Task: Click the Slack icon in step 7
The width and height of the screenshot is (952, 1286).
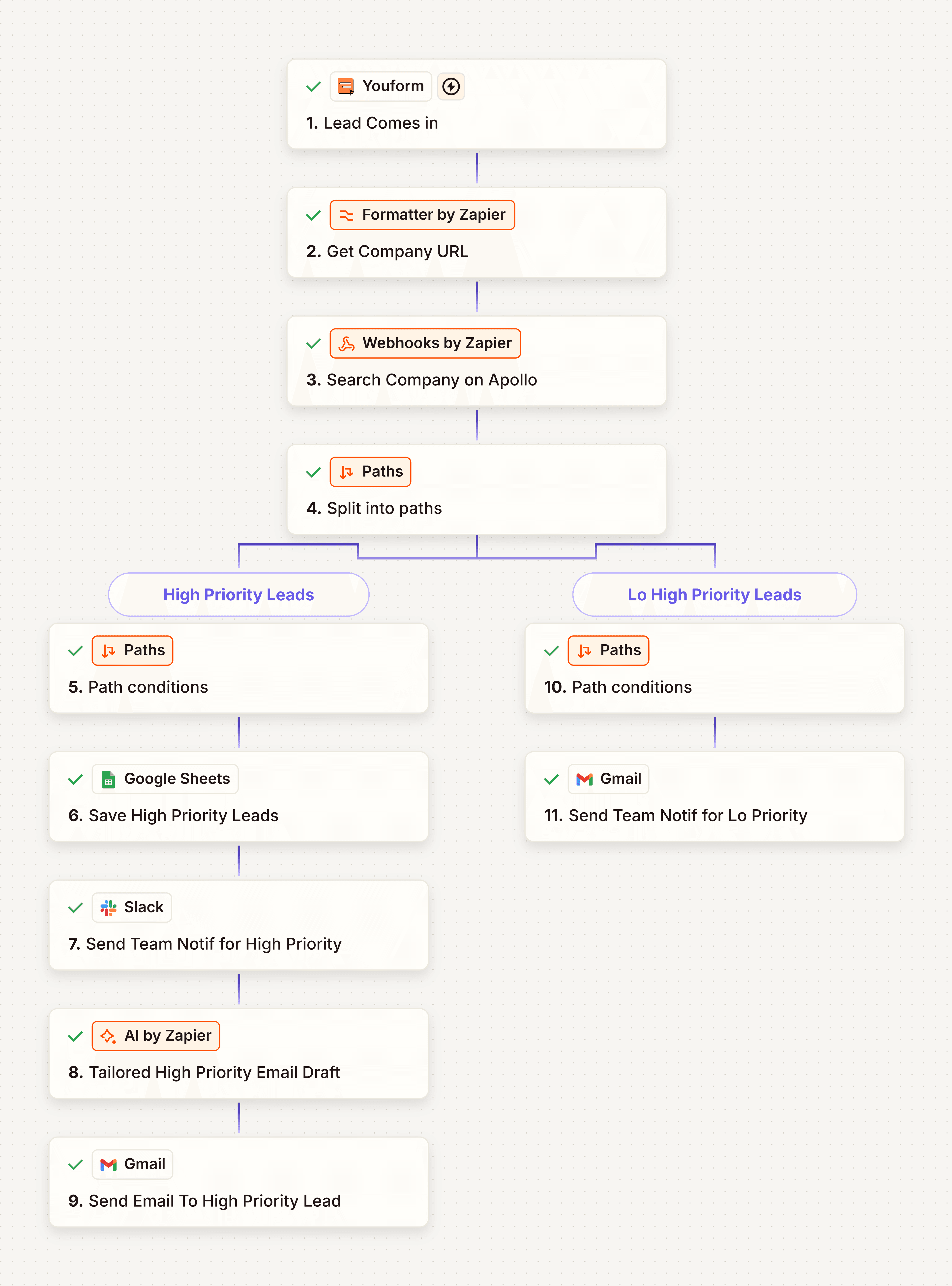Action: click(x=108, y=907)
